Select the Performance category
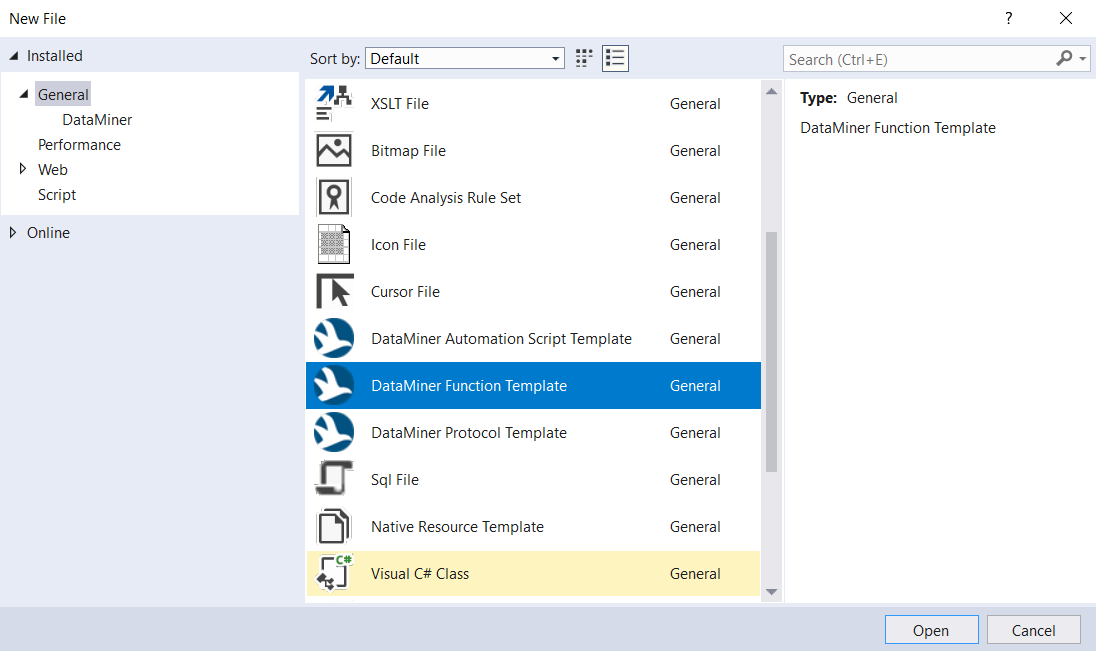Image resolution: width=1096 pixels, height=651 pixels. click(x=79, y=145)
